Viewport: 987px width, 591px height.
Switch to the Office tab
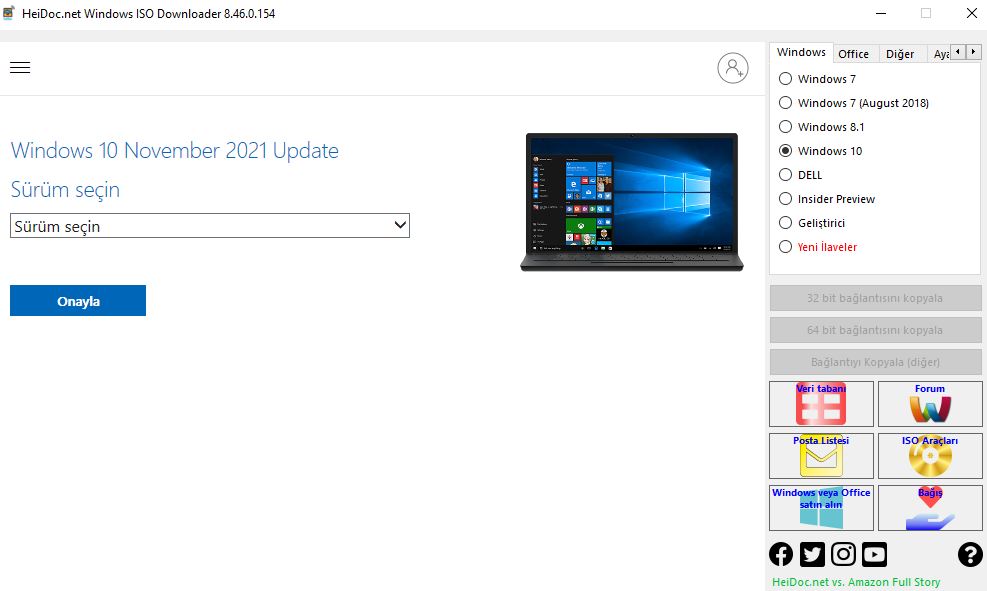coord(854,54)
